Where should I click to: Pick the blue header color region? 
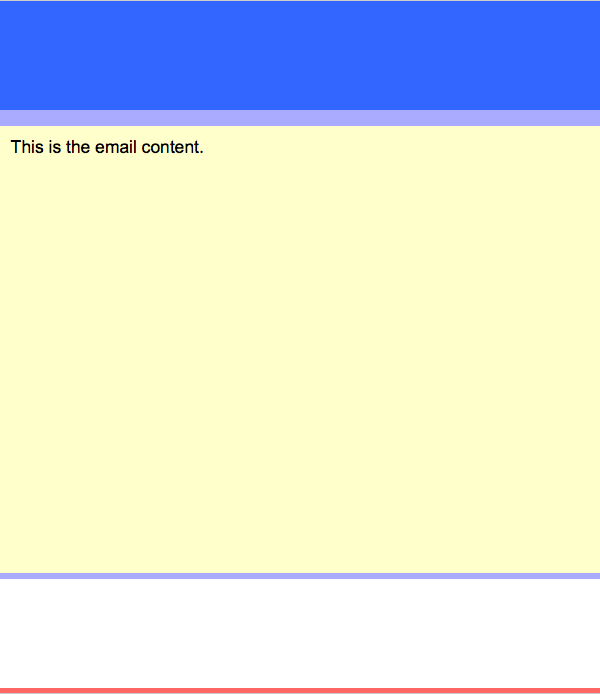300,55
